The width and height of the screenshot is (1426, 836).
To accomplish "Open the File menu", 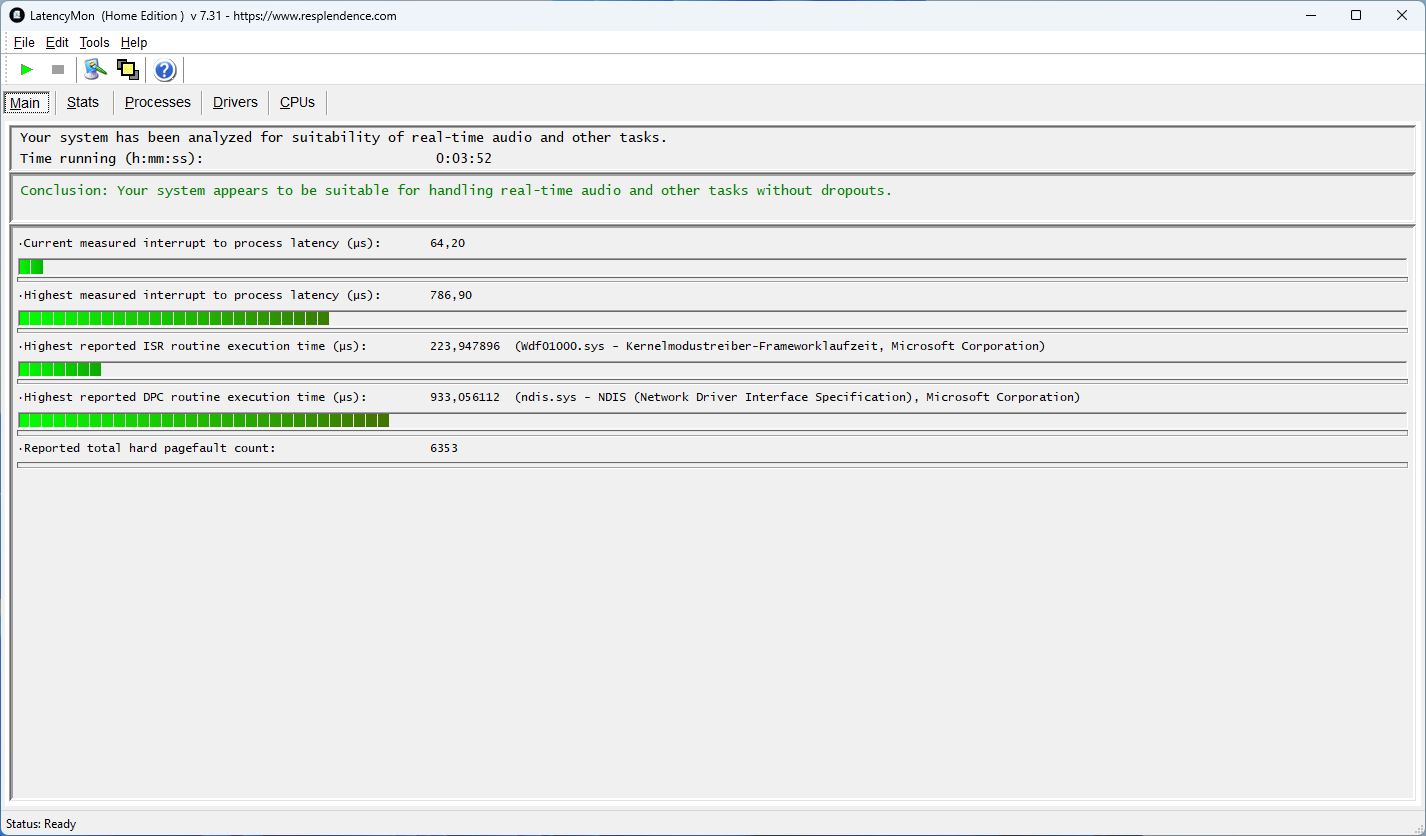I will coord(24,42).
